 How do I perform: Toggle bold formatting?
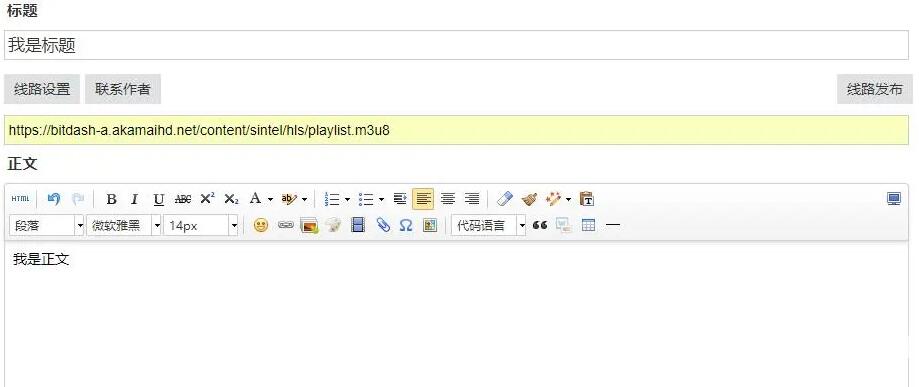(x=111, y=199)
